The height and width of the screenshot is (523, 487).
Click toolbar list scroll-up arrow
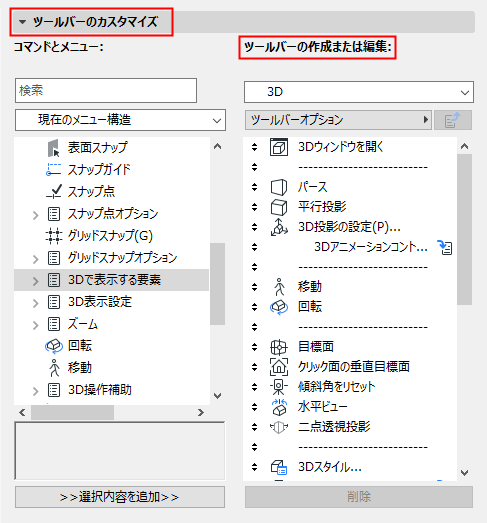[x=464, y=146]
